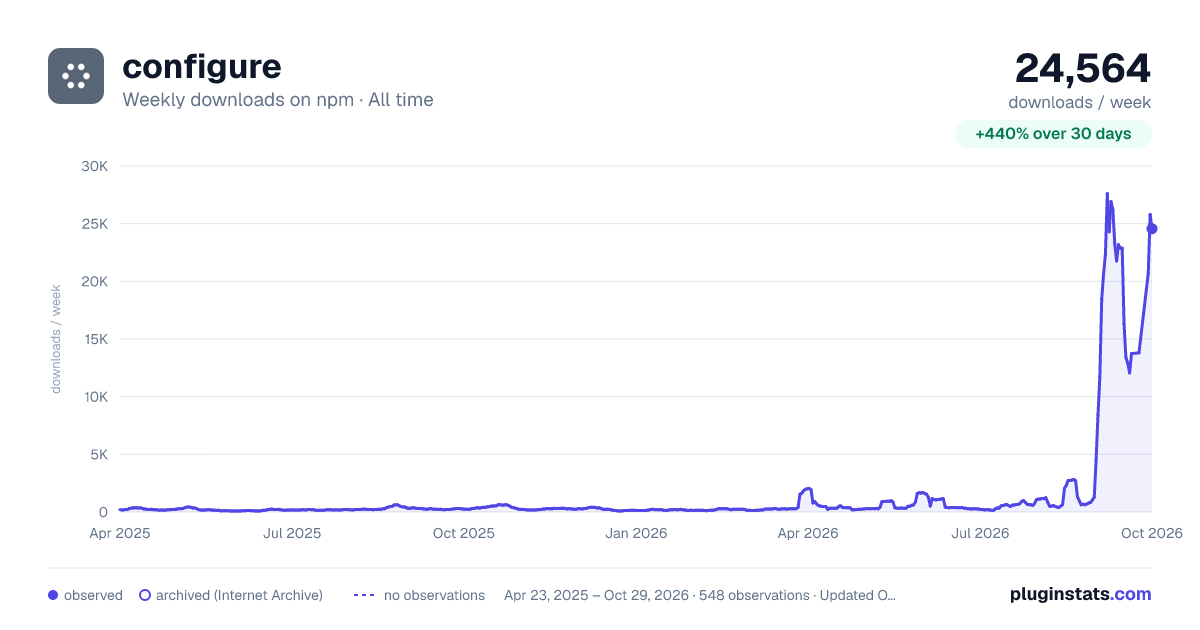The height and width of the screenshot is (630, 1200).
Task: Click the 15K y-axis label
Action: tap(94, 339)
